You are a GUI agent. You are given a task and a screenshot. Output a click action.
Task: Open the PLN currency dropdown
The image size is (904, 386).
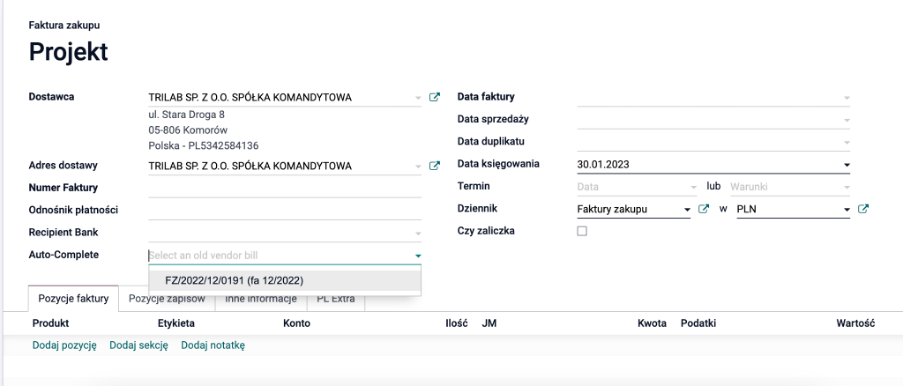pos(846,210)
